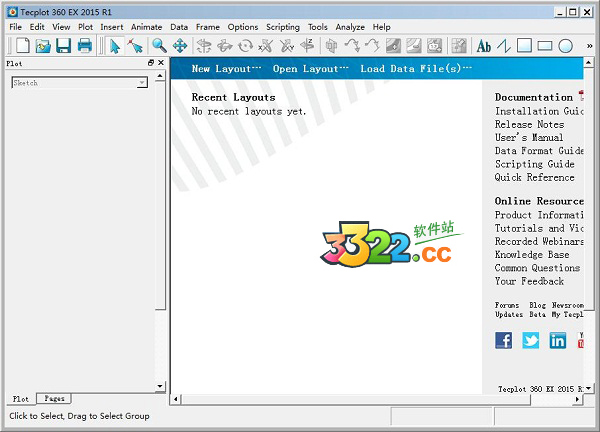Switch to the Plot tab at bottom
Screen dimensions: 600x432
(21, 399)
